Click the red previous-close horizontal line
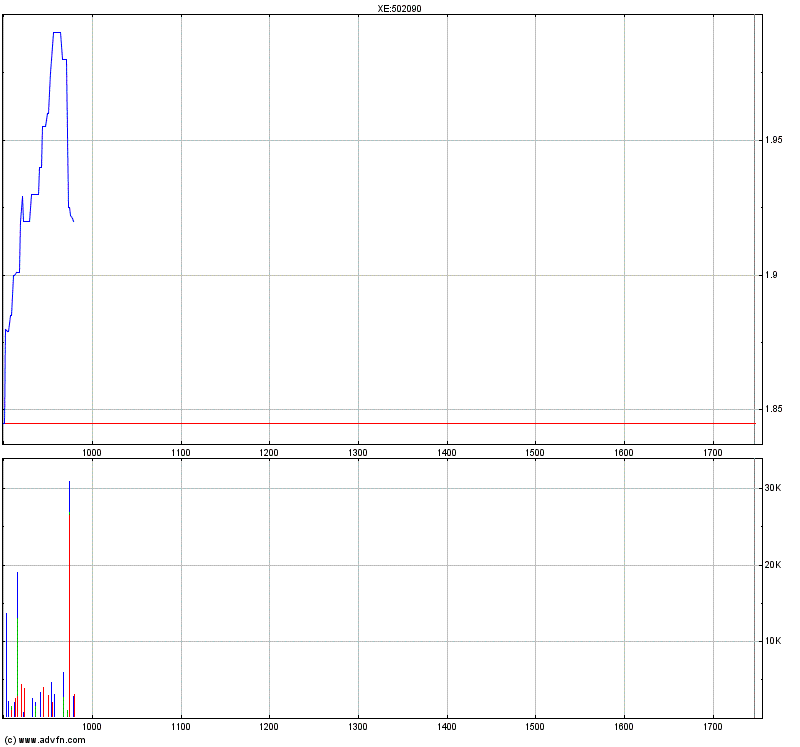 point(379,423)
